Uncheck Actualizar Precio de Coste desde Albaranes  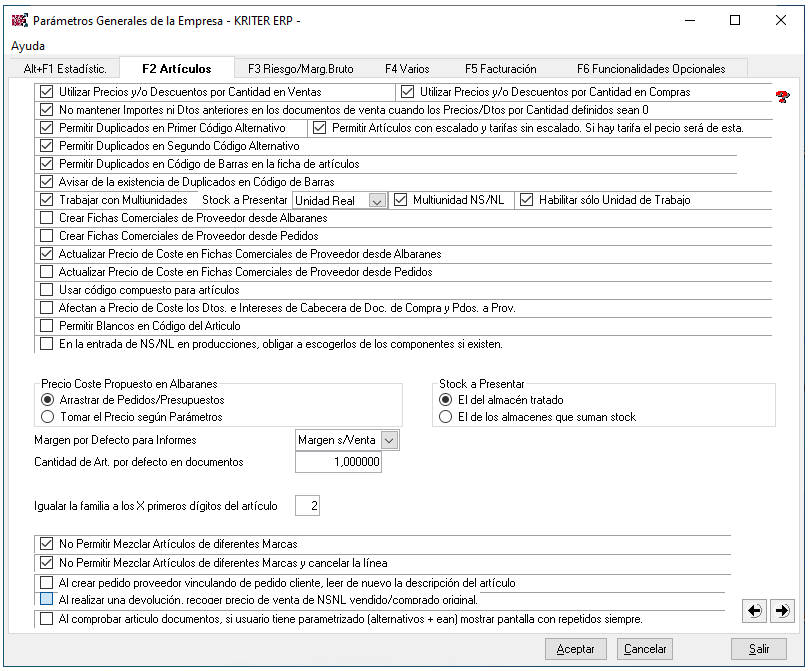pyautogui.click(x=47, y=254)
